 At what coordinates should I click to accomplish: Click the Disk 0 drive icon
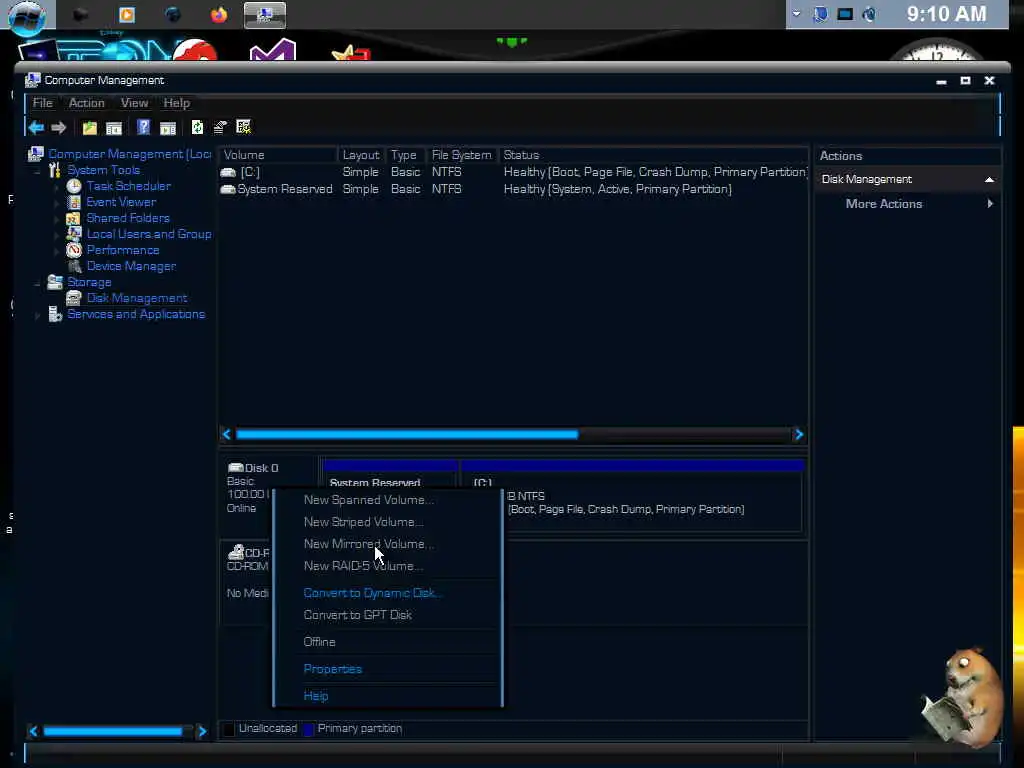pyautogui.click(x=235, y=468)
